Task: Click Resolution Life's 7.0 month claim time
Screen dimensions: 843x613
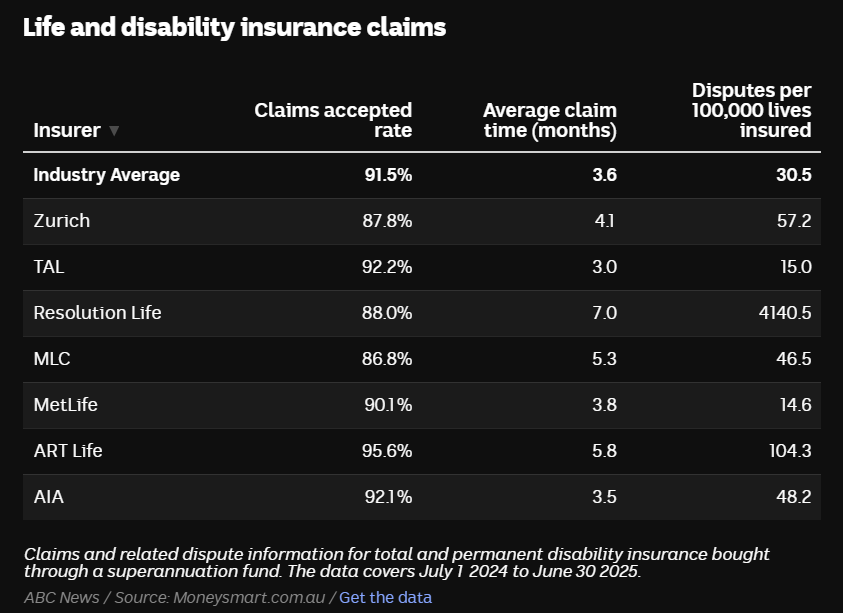Action: [x=604, y=313]
